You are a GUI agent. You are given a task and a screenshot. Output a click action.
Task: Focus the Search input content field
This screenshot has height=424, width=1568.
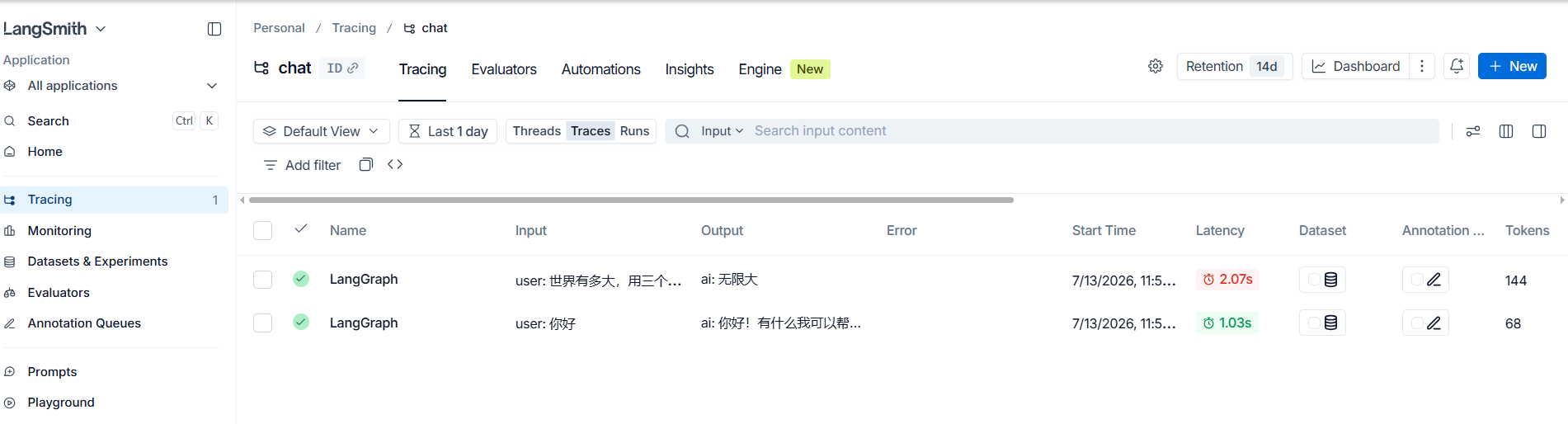pyautogui.click(x=1093, y=131)
